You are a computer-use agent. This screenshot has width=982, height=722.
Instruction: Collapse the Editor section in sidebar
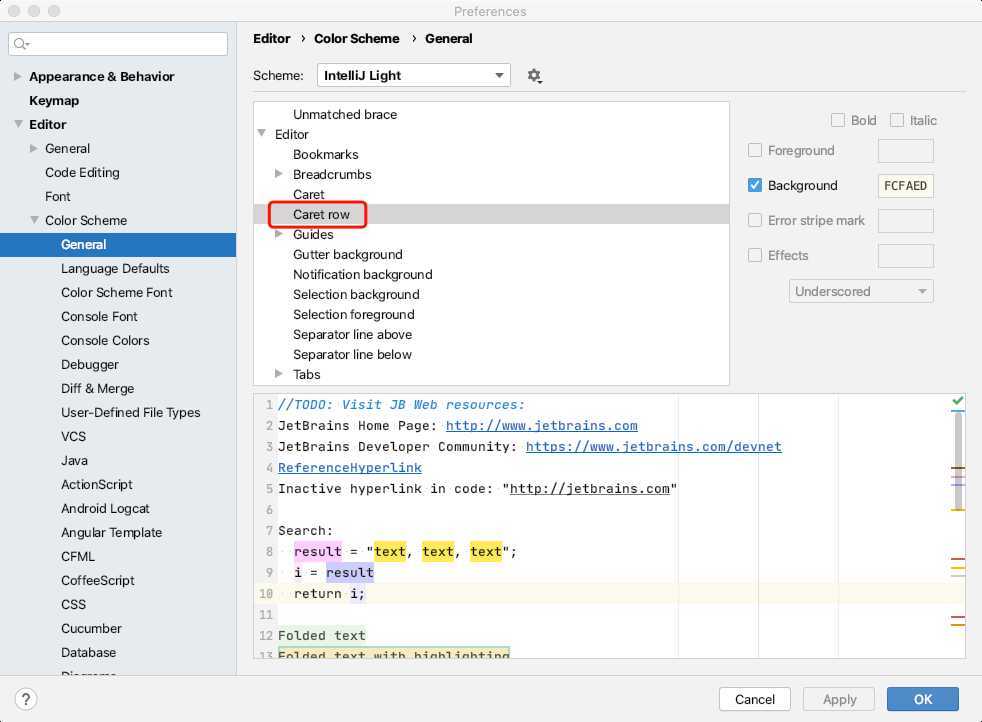(x=18, y=124)
